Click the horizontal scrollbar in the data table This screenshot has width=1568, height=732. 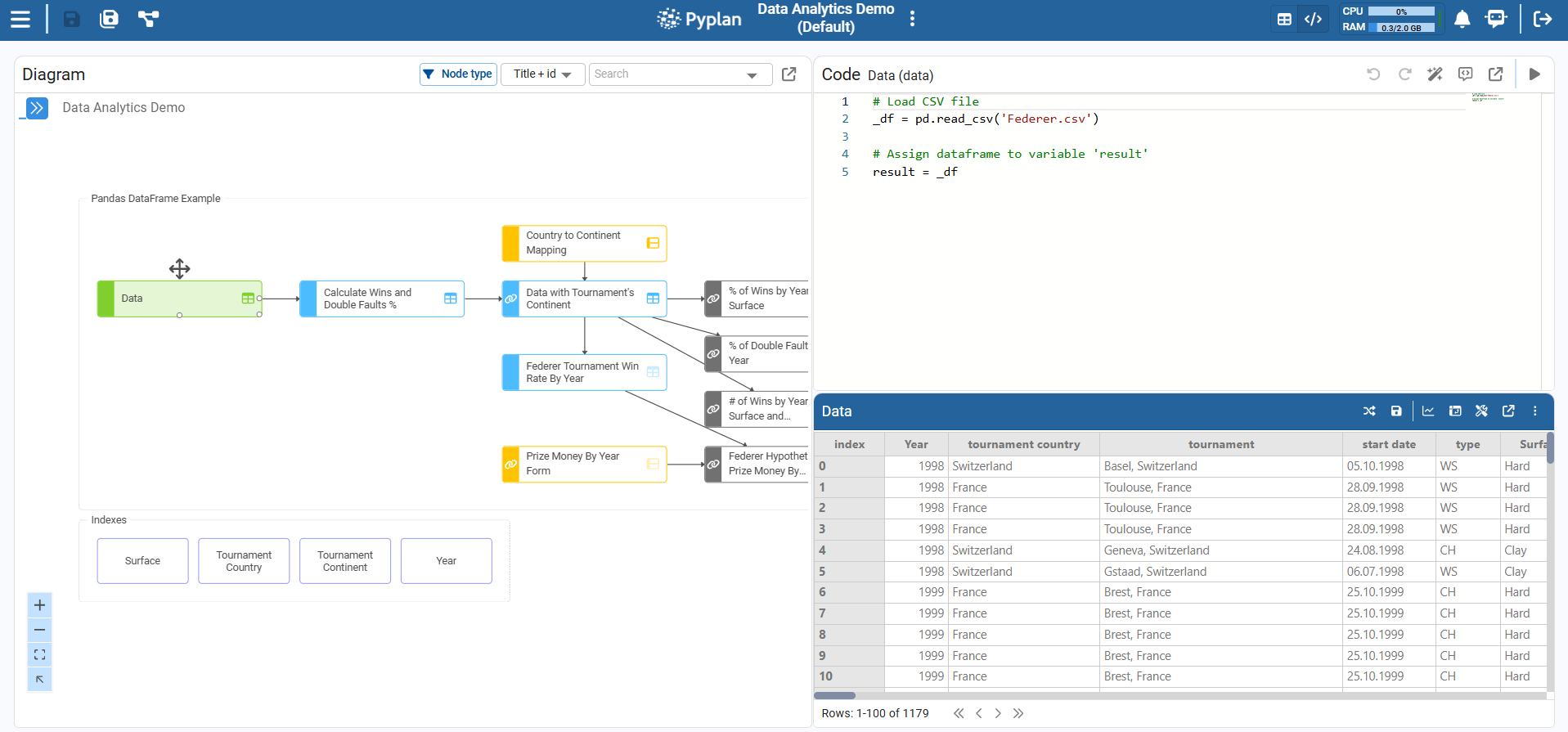(x=834, y=696)
